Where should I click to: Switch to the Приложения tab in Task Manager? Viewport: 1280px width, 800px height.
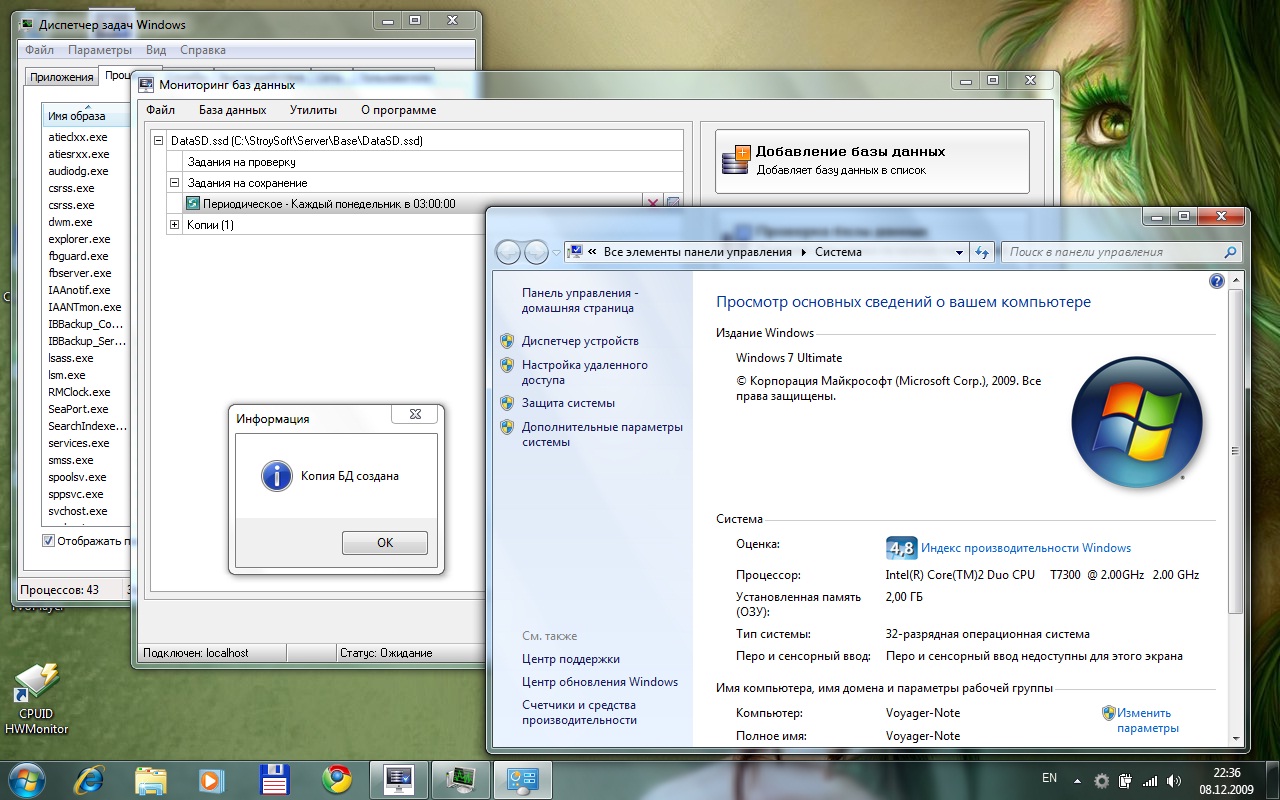tap(62, 77)
